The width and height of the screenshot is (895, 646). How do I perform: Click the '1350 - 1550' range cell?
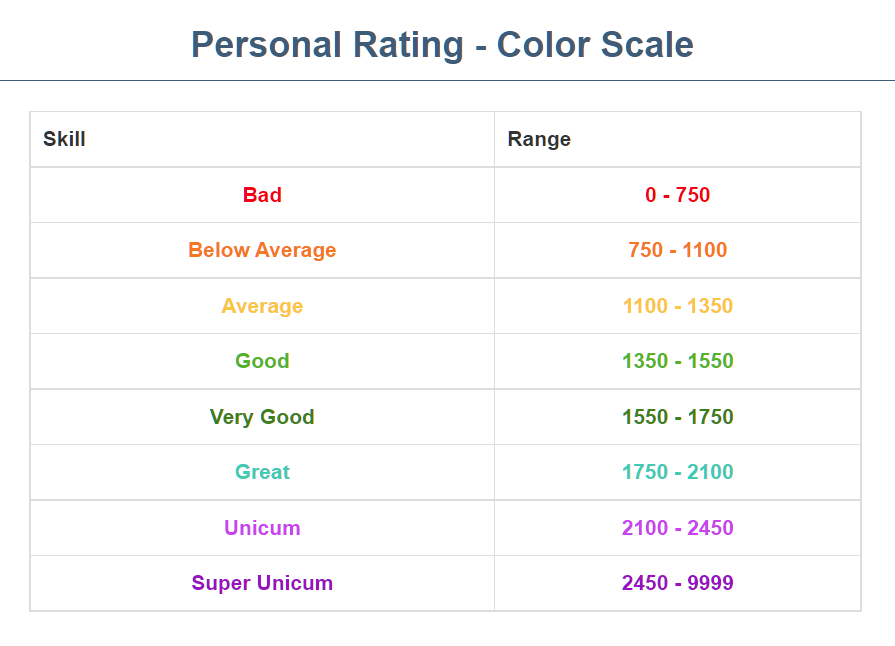677,361
